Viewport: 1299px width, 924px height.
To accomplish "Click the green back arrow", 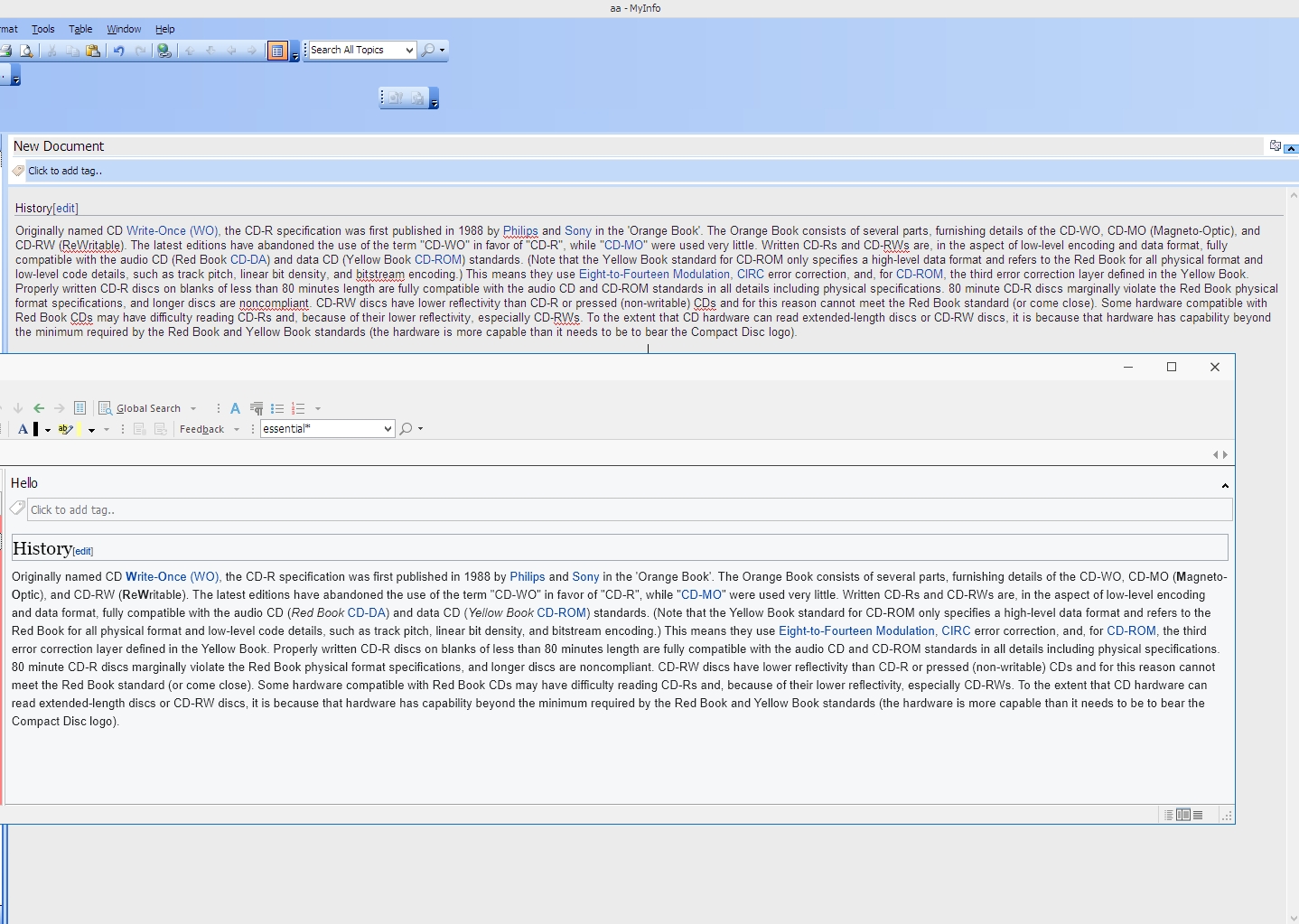I will tap(39, 408).
